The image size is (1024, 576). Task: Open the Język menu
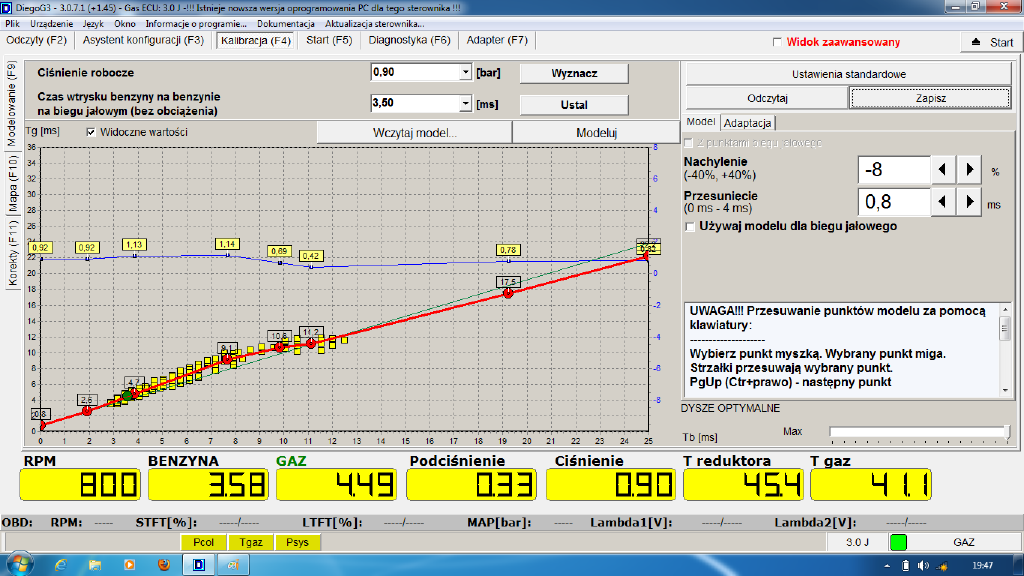93,24
